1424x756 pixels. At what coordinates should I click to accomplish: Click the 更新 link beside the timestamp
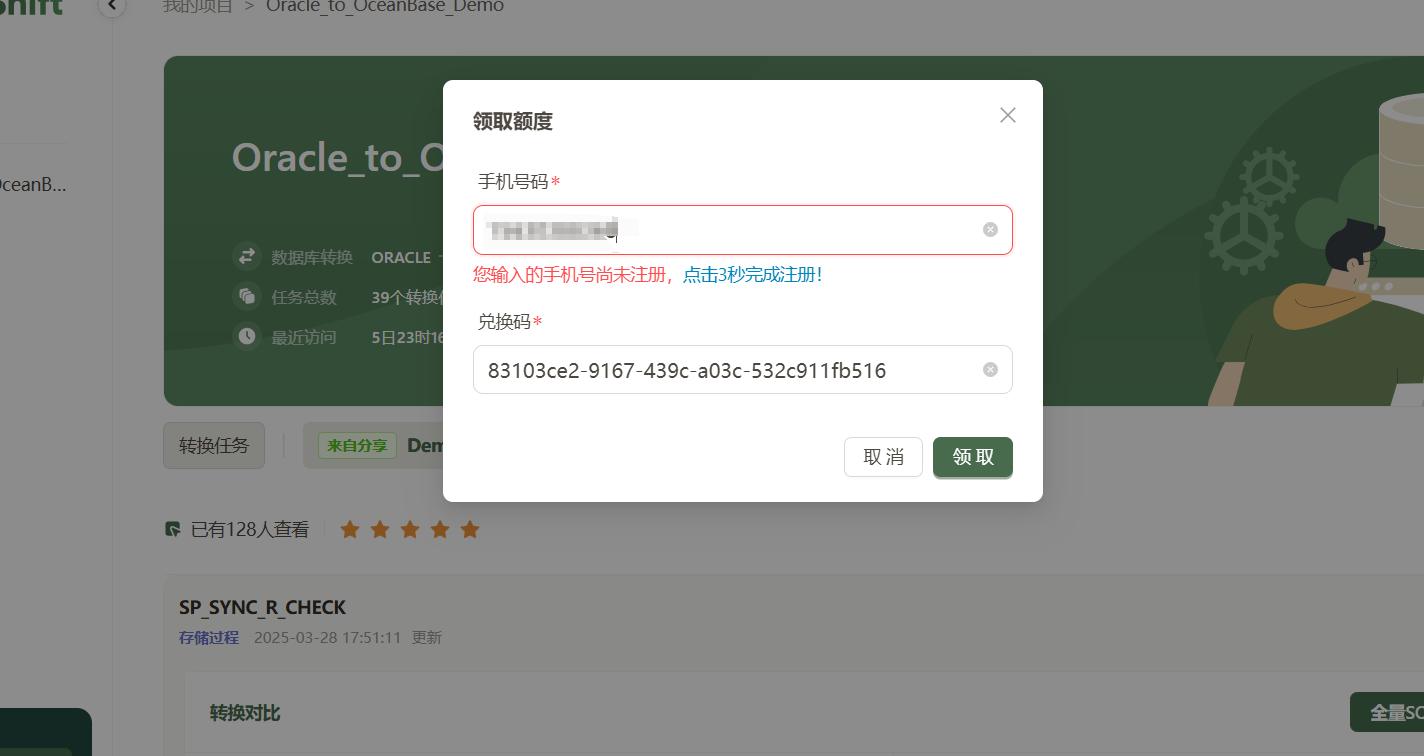click(x=427, y=637)
